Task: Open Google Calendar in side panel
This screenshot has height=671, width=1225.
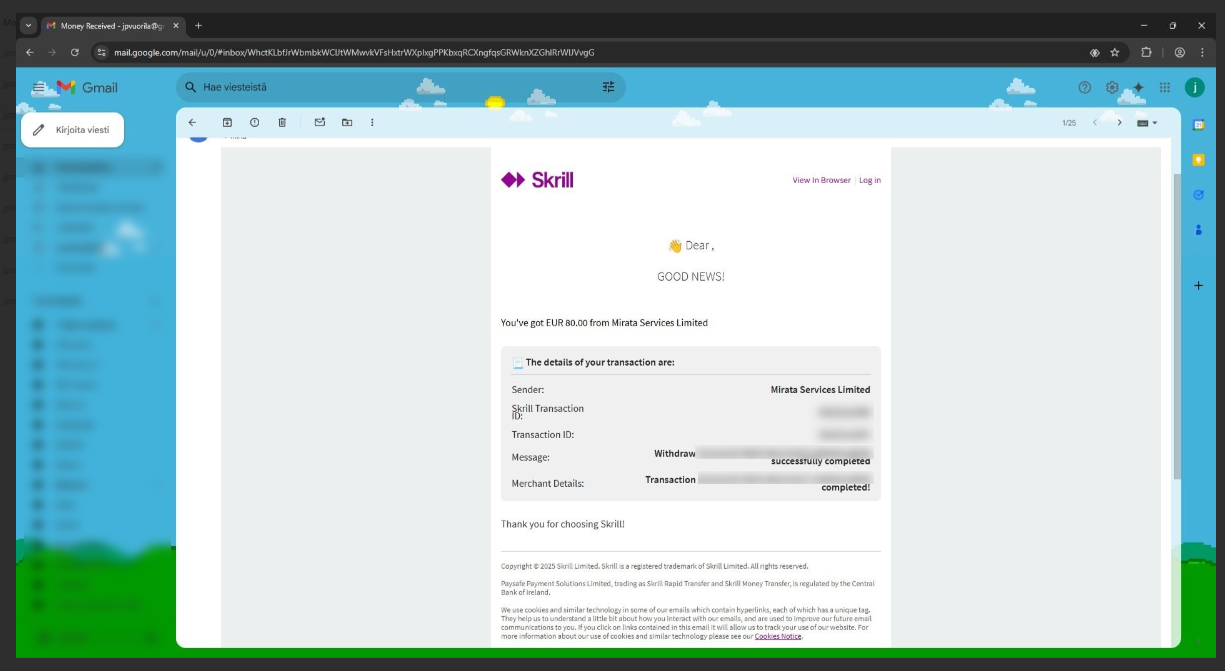Action: click(1198, 125)
